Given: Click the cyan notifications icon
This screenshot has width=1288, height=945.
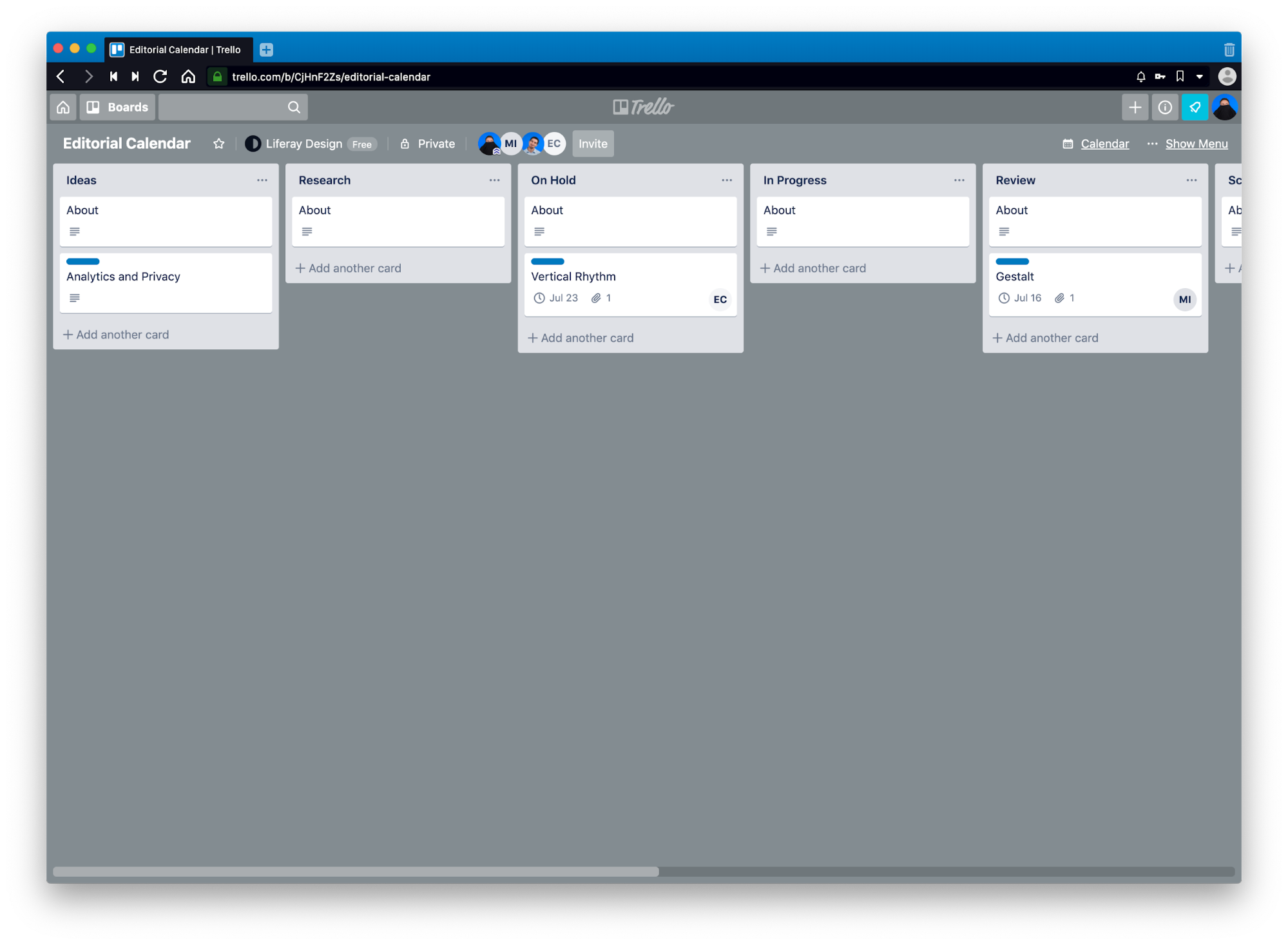Looking at the screenshot, I should [1194, 107].
